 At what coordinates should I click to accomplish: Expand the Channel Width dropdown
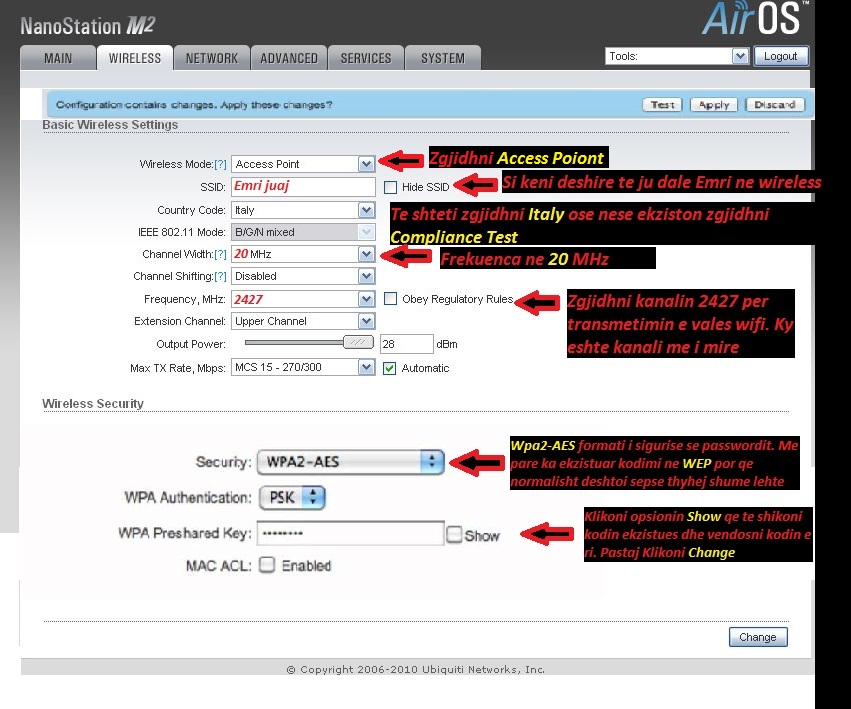(x=303, y=254)
